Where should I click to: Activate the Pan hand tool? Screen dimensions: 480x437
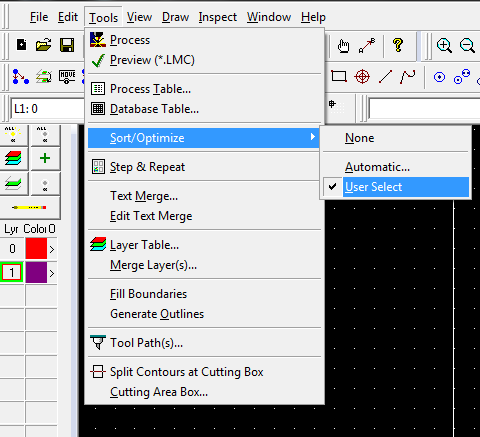click(x=343, y=45)
